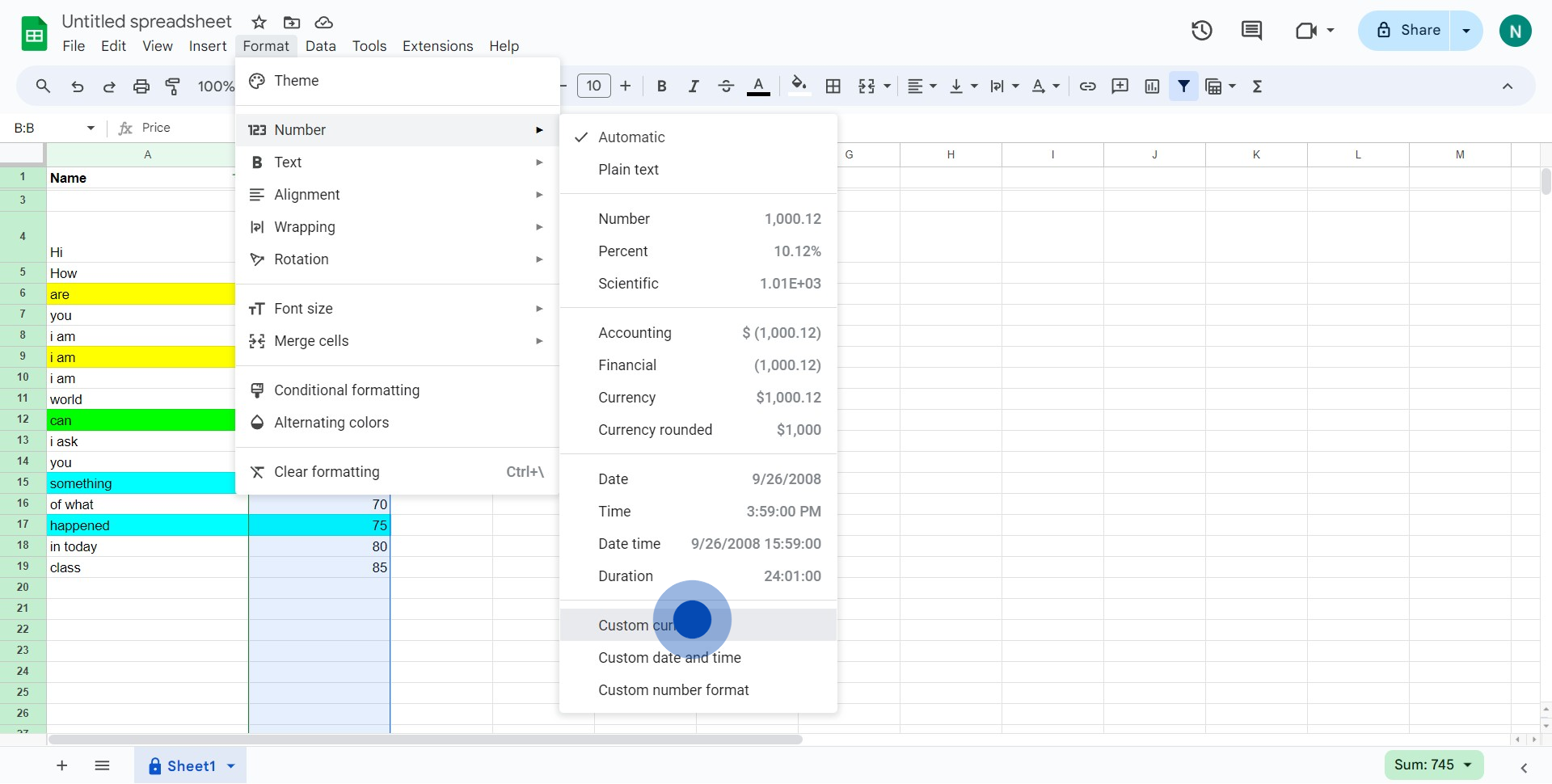Toggle italic formatting

(x=694, y=86)
